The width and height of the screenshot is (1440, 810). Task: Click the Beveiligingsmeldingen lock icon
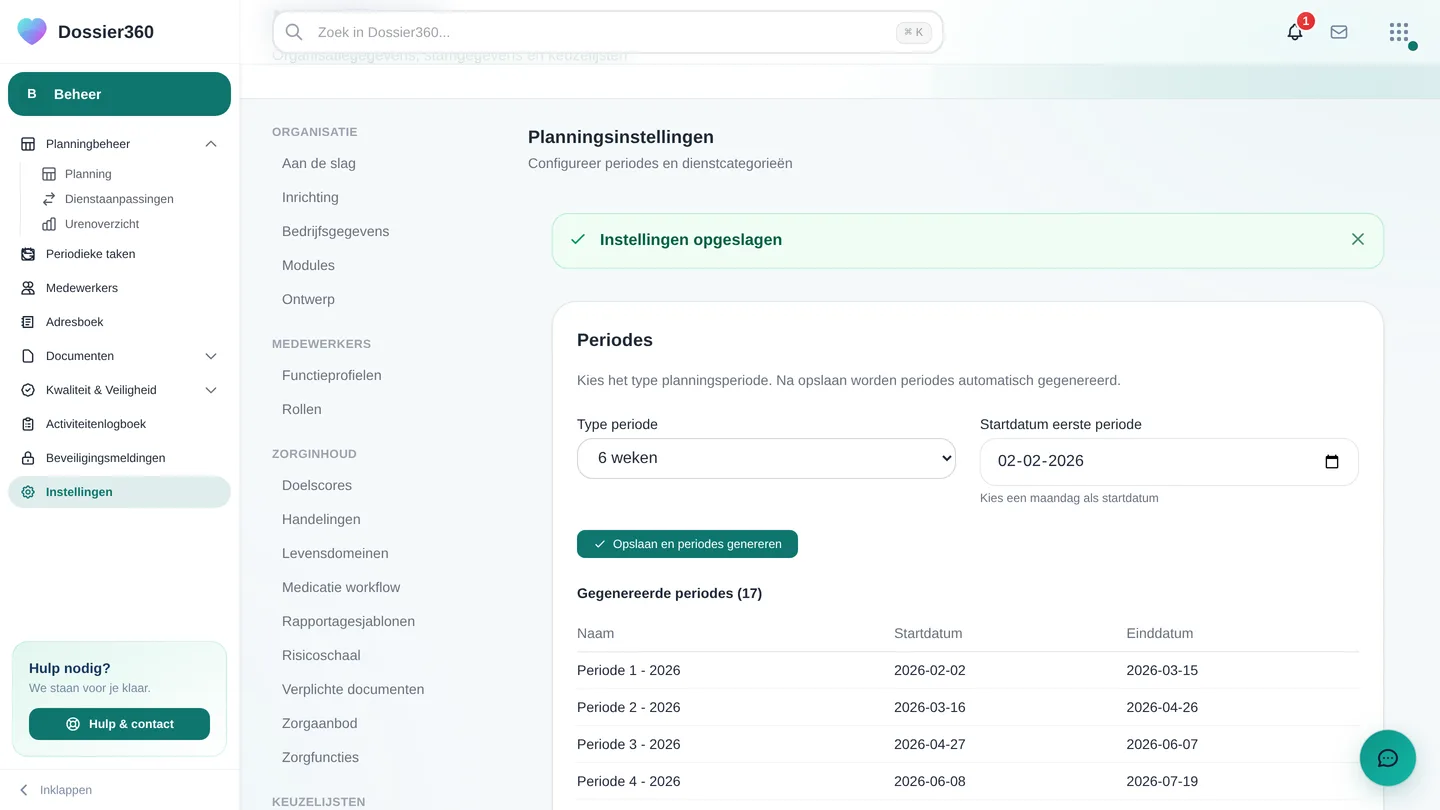coord(28,458)
